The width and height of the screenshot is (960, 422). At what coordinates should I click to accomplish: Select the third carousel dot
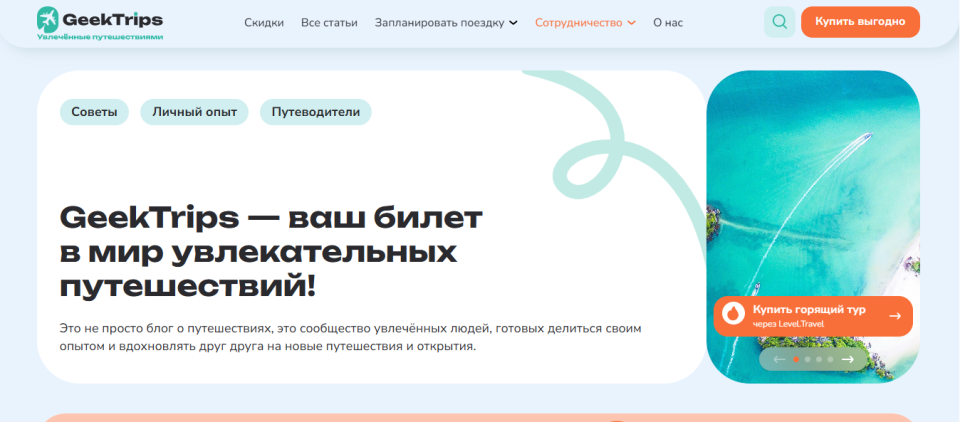tap(819, 360)
